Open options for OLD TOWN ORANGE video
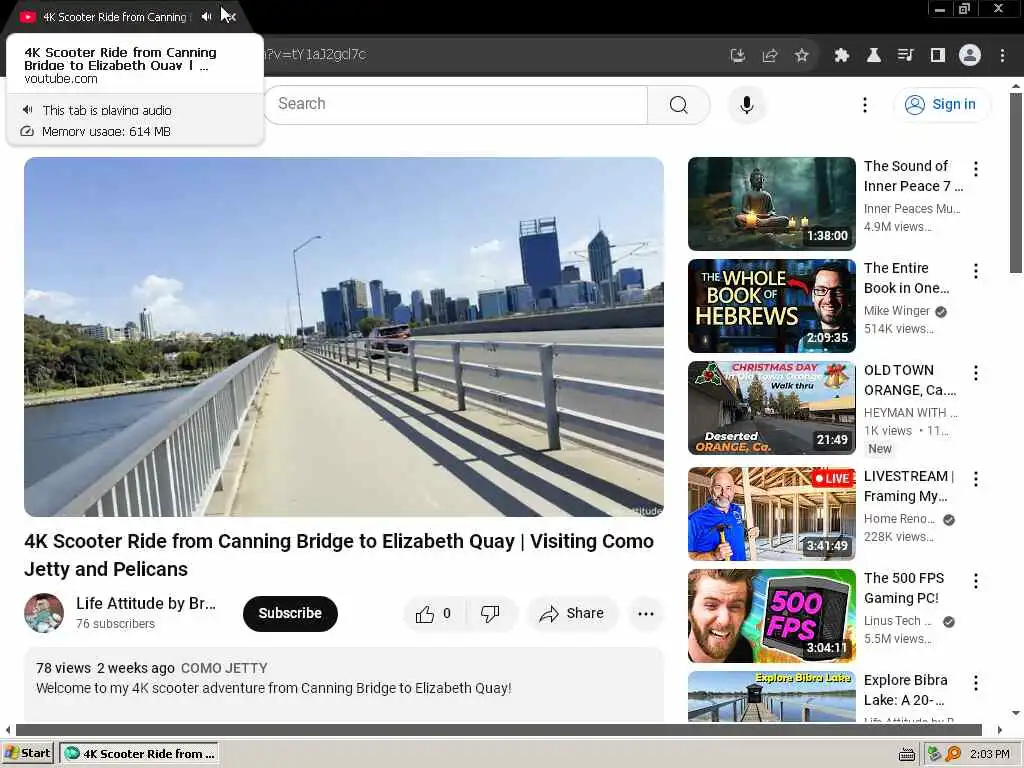 [976, 372]
